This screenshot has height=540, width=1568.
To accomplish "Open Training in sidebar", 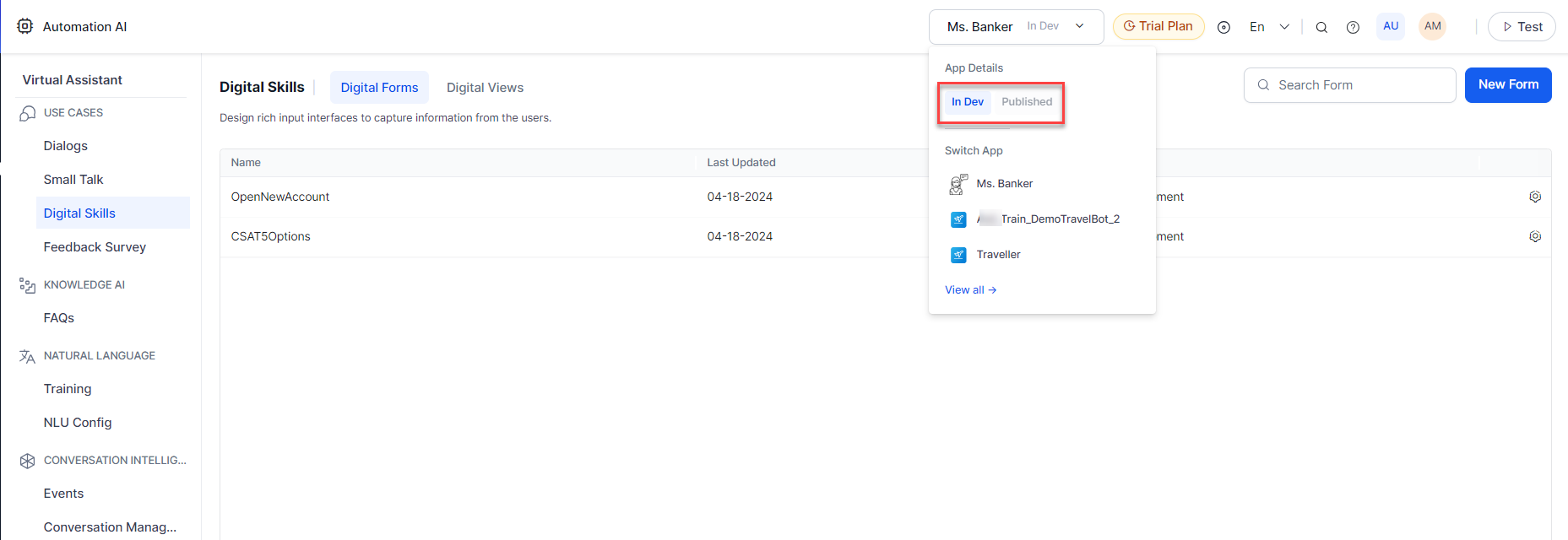I will point(68,389).
